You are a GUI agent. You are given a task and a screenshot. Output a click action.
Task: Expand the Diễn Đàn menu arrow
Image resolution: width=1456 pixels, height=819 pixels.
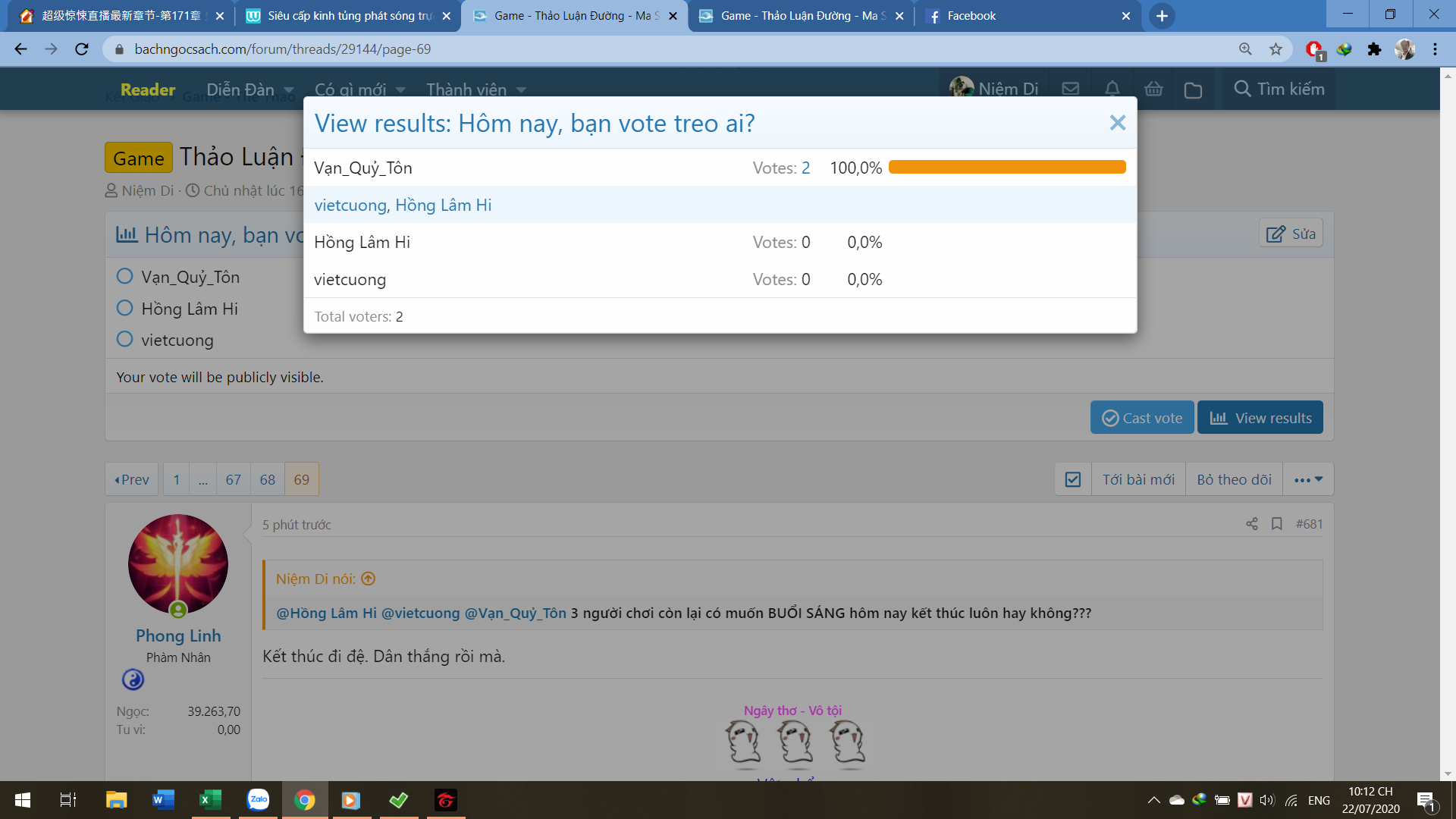(x=289, y=90)
